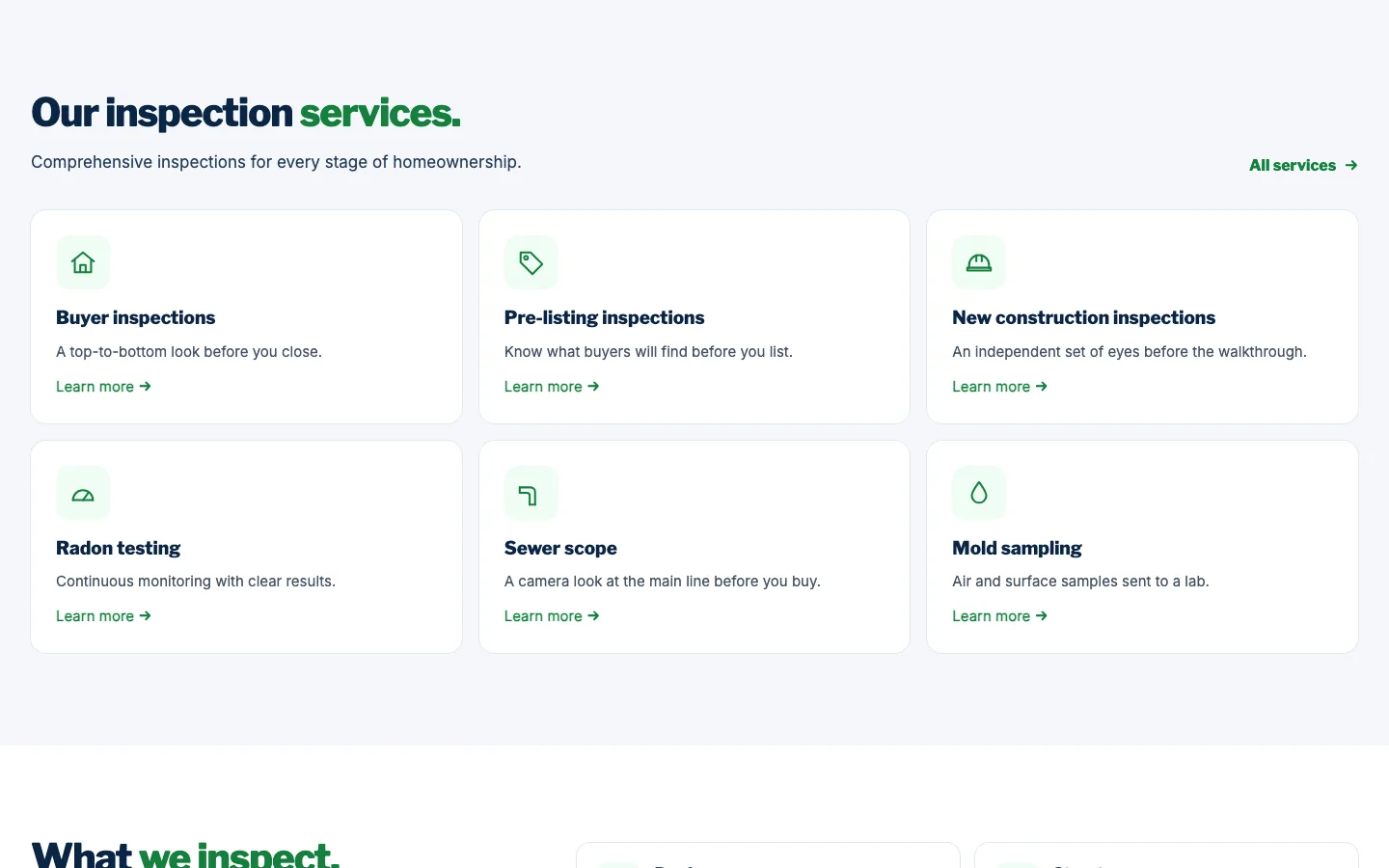Select the Sewer scope heading
1389x868 pixels.
click(x=560, y=548)
